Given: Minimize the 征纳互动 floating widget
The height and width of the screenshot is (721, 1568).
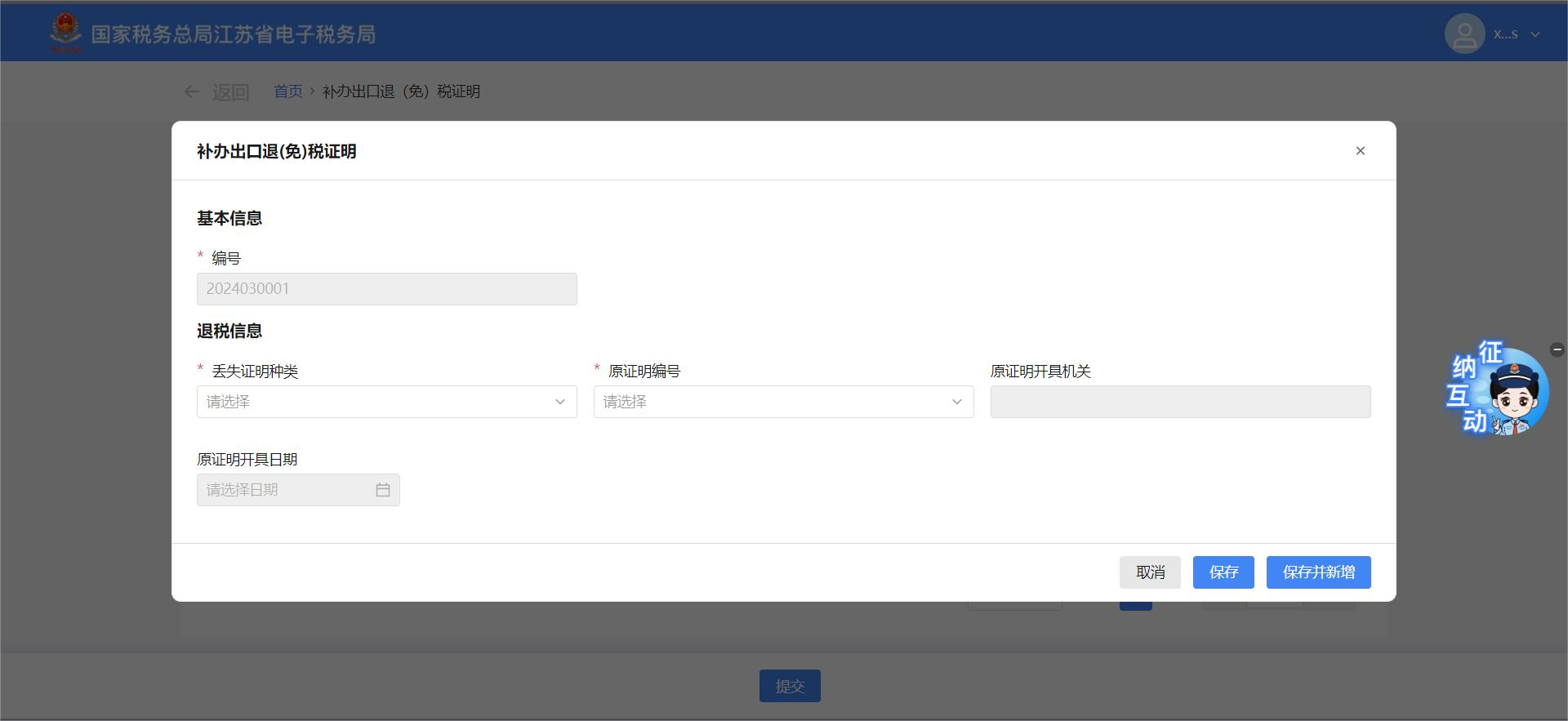Looking at the screenshot, I should (1557, 349).
